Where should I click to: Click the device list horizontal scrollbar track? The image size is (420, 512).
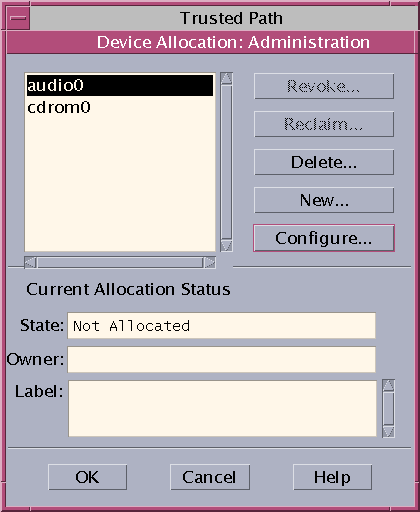[120, 263]
